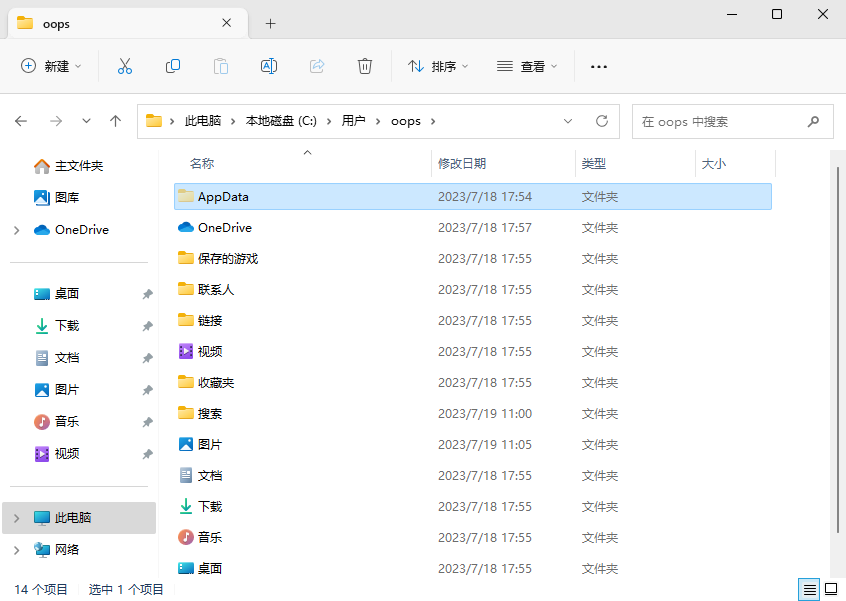Image resolution: width=846 pixels, height=601 pixels.
Task: Open the See more ellipsis menu
Action: coord(598,66)
